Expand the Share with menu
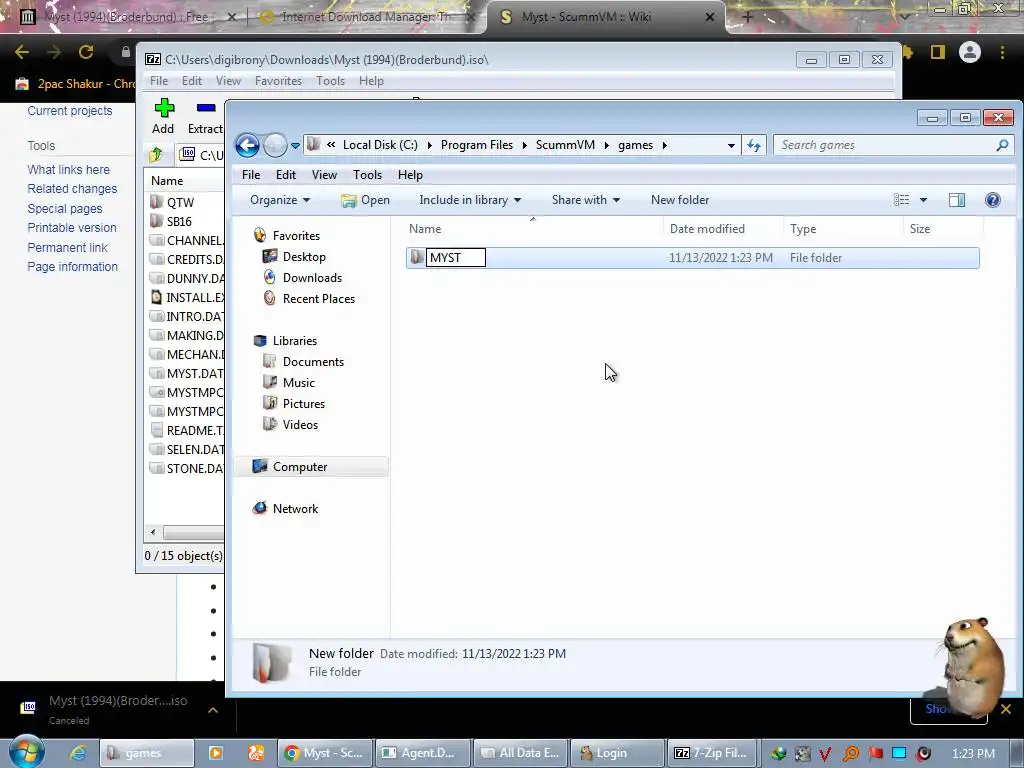The image size is (1024, 768). tap(586, 200)
